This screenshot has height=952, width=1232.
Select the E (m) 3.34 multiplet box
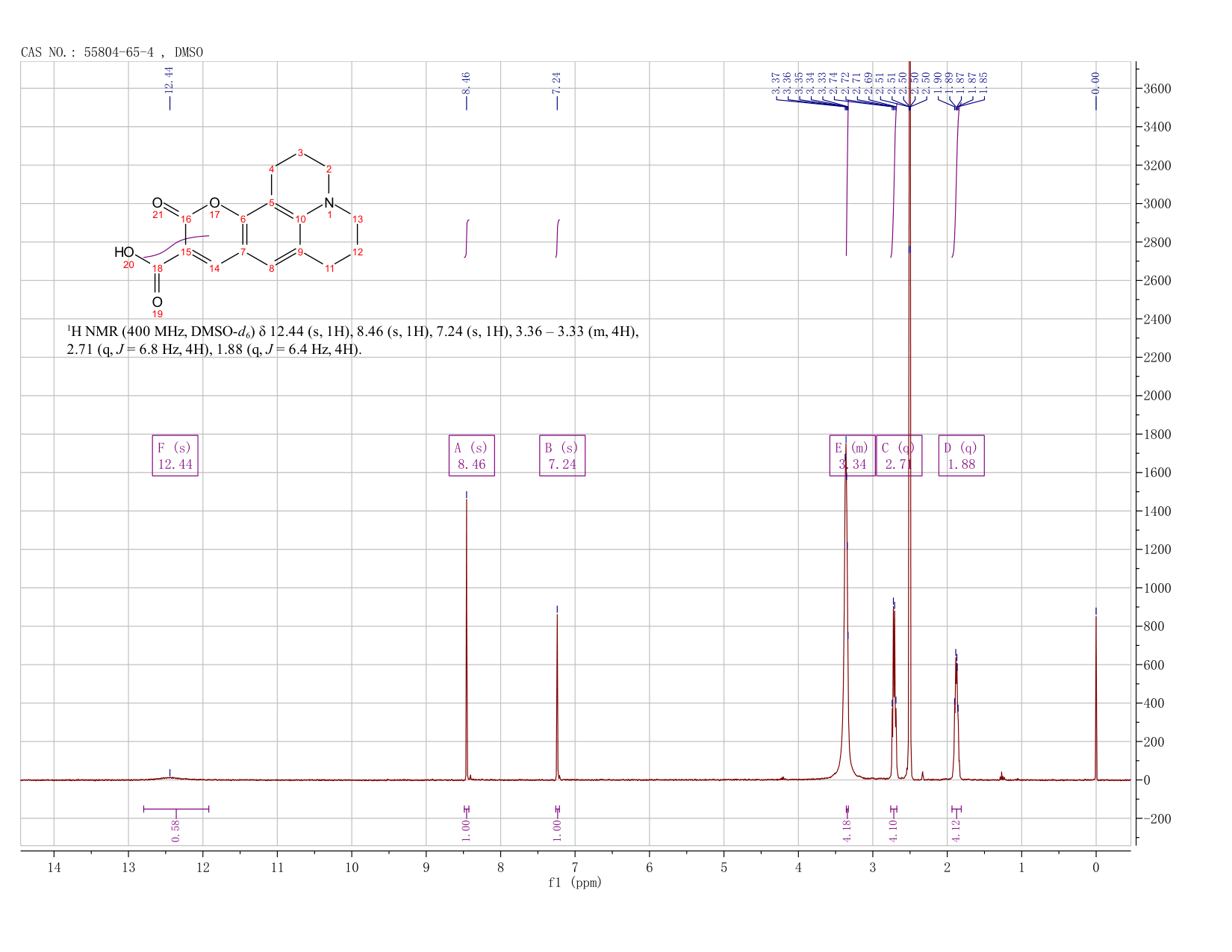tap(852, 455)
